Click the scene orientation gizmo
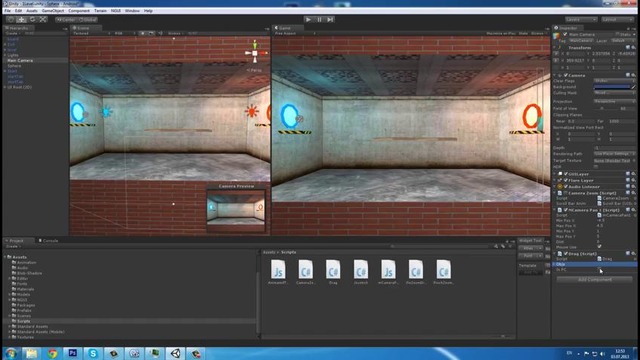640x360 pixels. coord(255,52)
